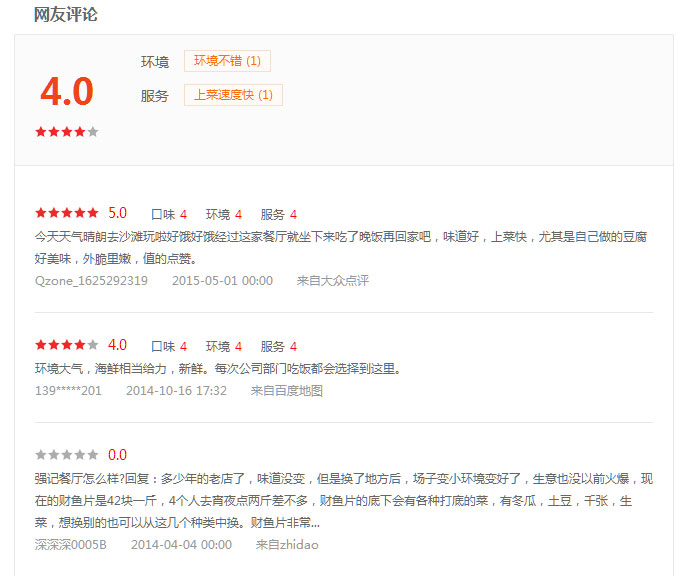The image size is (688, 576).
Task: Click the 5.0 score of first review
Action: point(118,213)
